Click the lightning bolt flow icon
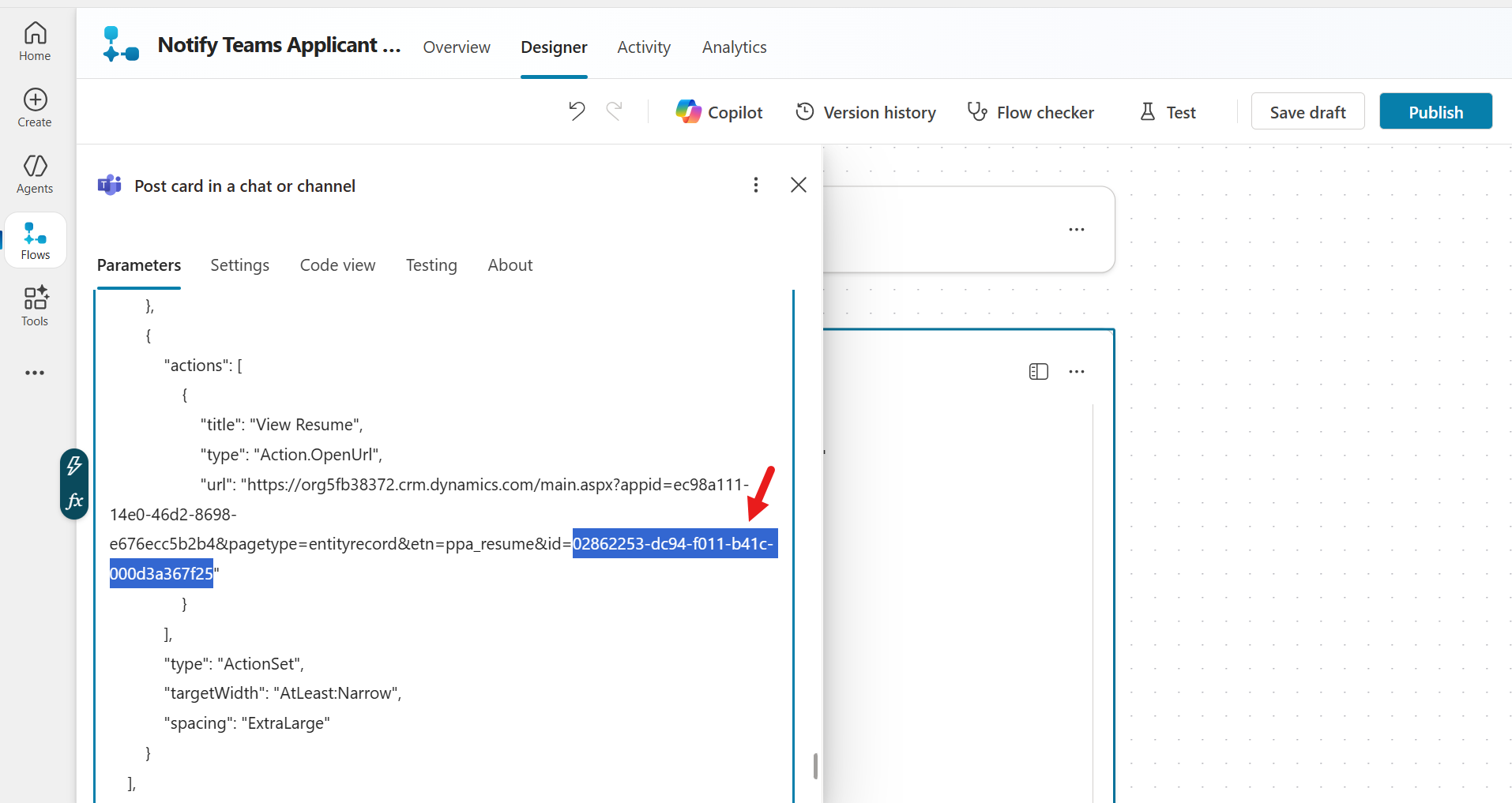 point(73,465)
